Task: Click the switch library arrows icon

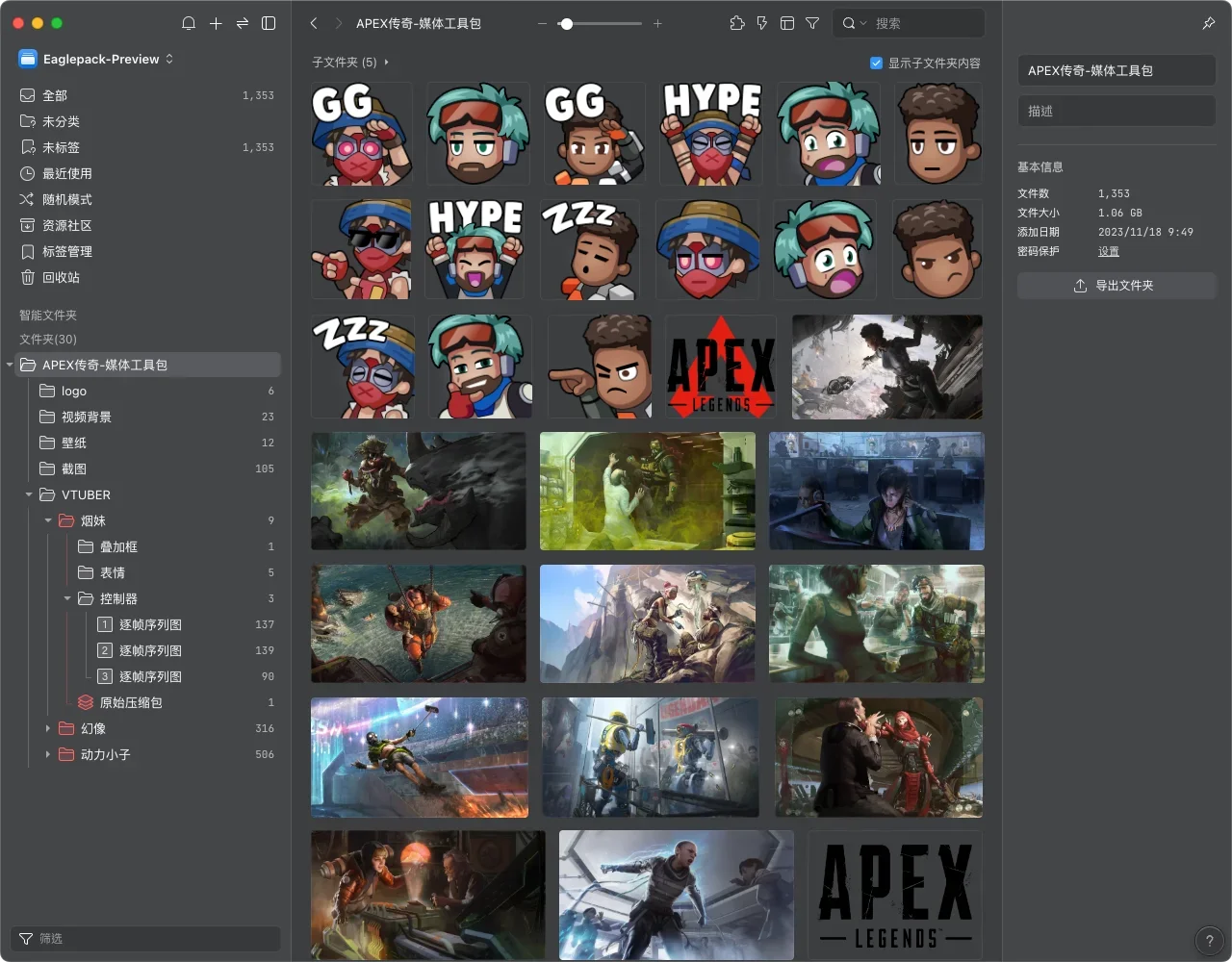Action: 243,23
